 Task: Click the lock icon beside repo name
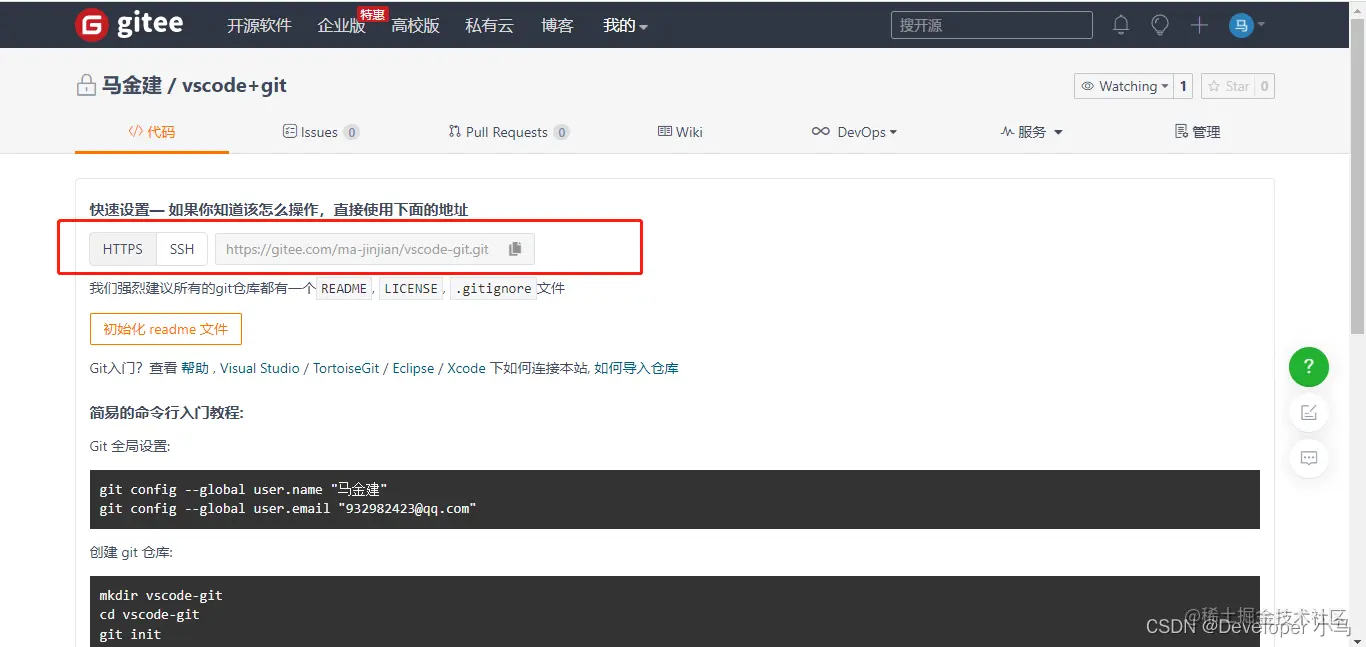pyautogui.click(x=86, y=86)
